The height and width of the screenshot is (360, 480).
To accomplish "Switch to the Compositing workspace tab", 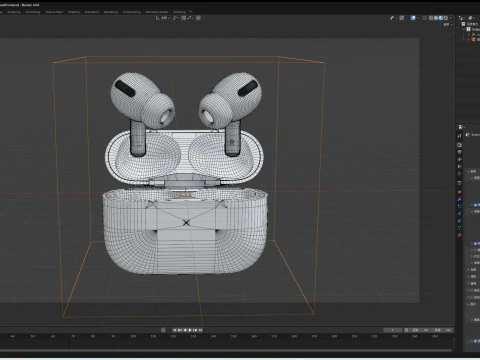I will coord(131,12).
